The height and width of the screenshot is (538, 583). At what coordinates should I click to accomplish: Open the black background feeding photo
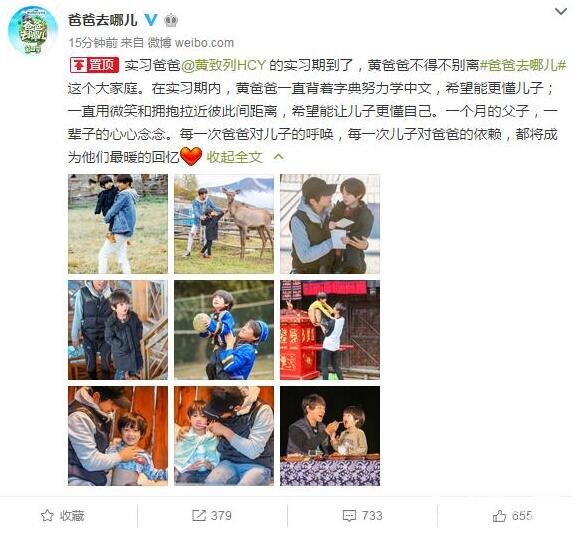[330, 436]
